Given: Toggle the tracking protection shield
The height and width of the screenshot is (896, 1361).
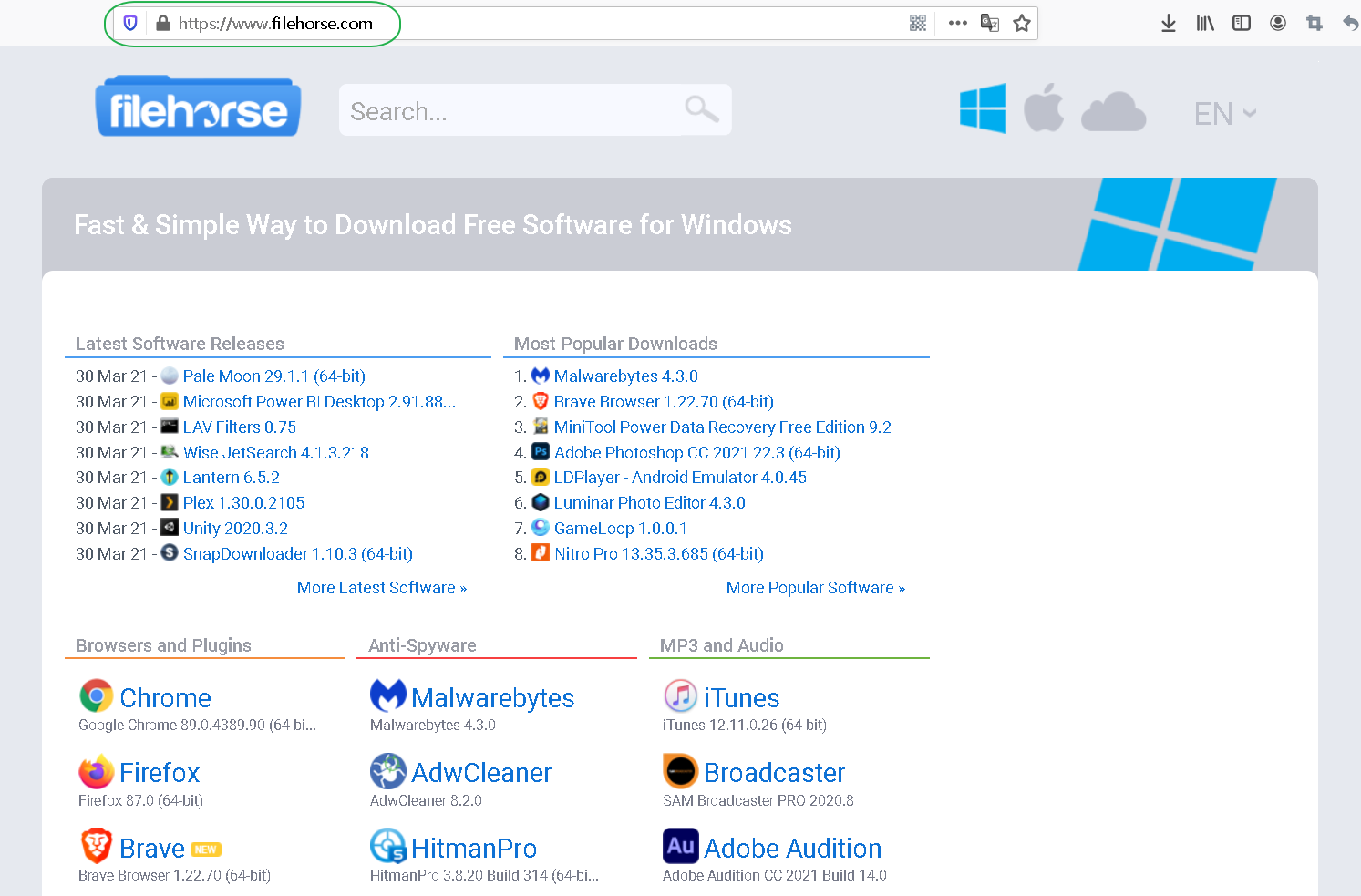Looking at the screenshot, I should (130, 24).
